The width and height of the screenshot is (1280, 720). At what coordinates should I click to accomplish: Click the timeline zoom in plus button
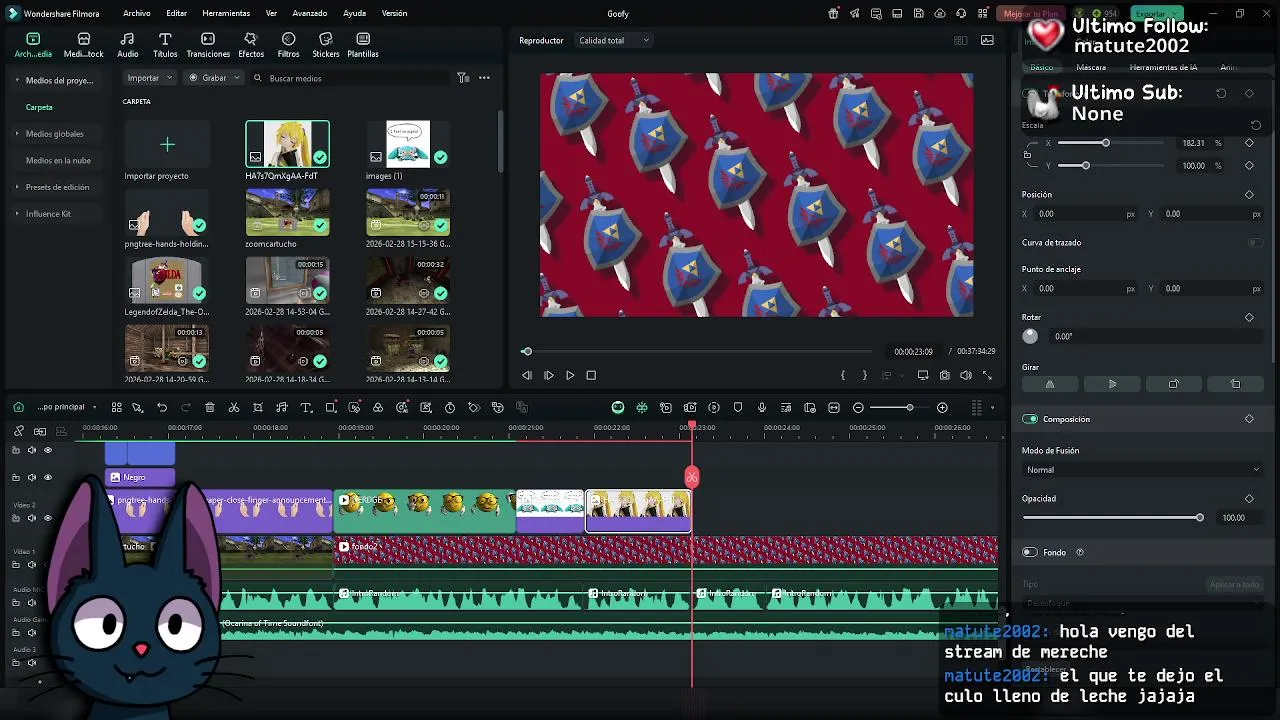(x=942, y=407)
